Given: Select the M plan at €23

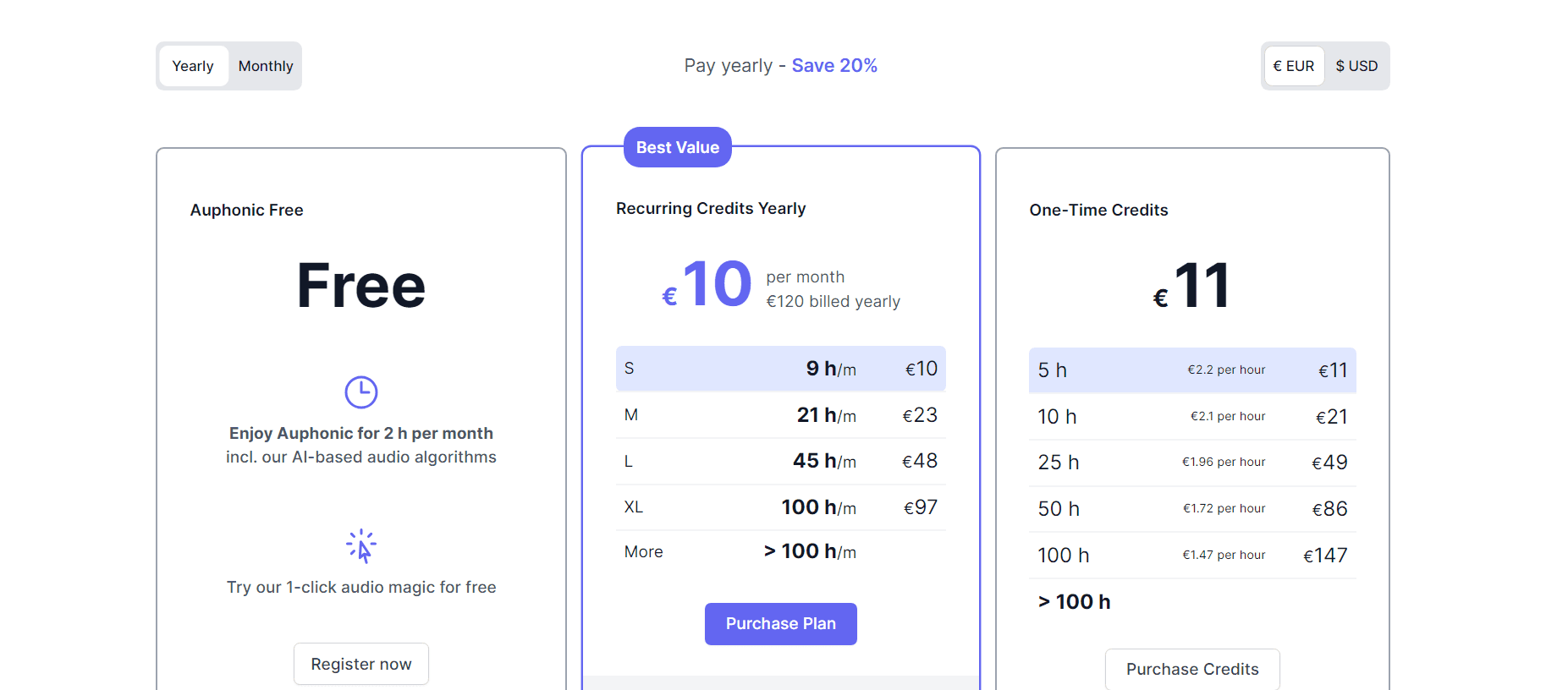Looking at the screenshot, I should pos(780,415).
